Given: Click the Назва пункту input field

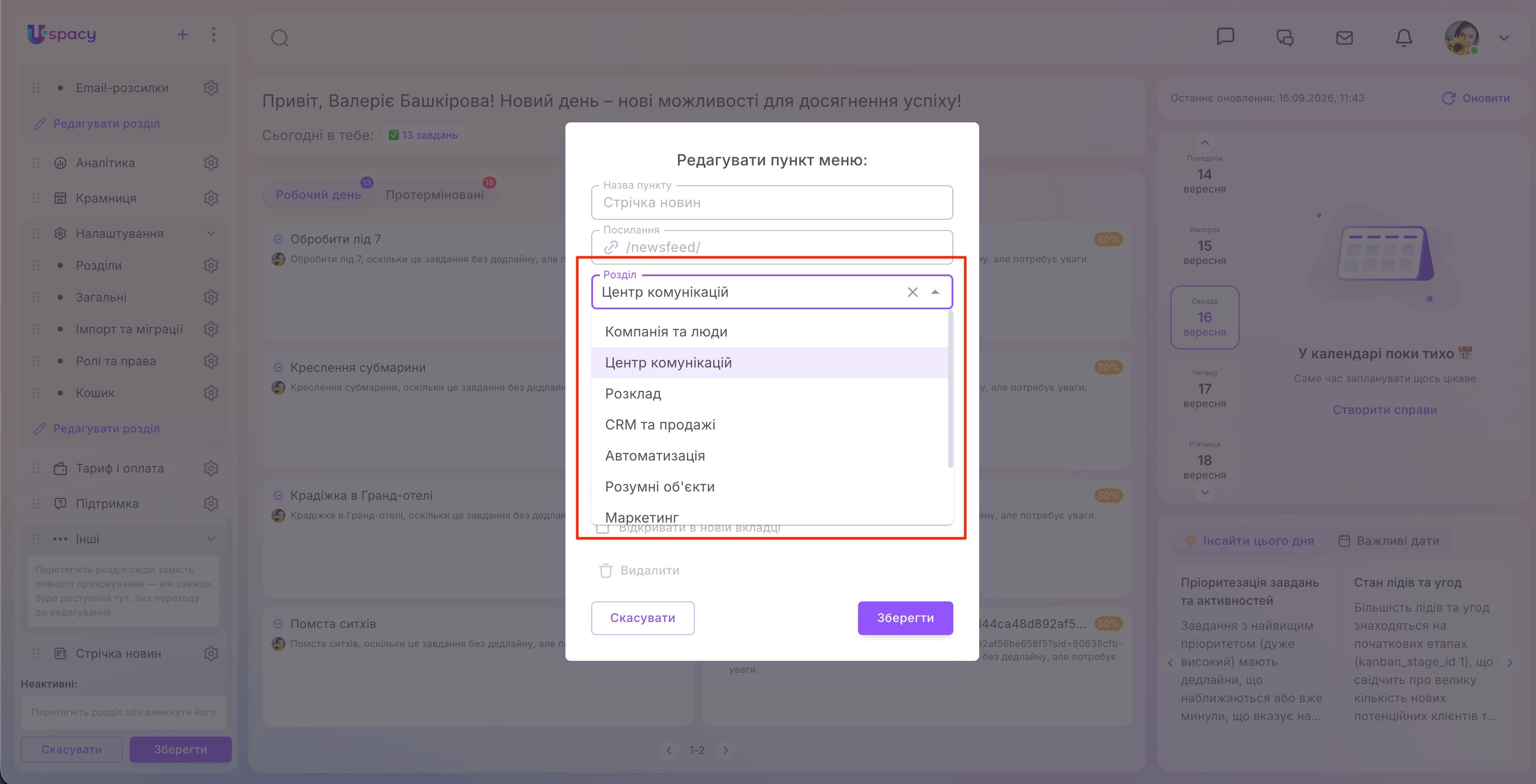Looking at the screenshot, I should (771, 203).
